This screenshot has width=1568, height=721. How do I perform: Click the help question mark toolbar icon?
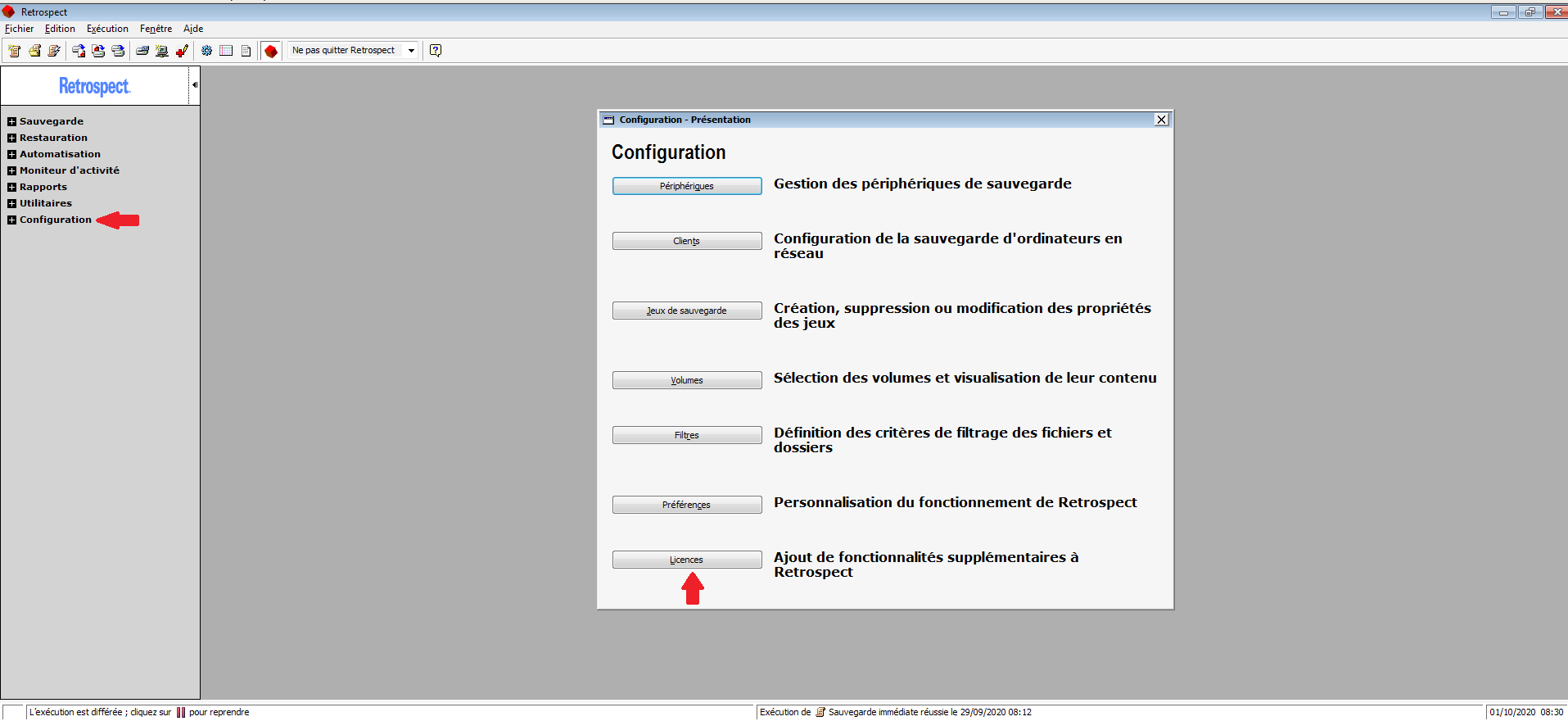436,51
